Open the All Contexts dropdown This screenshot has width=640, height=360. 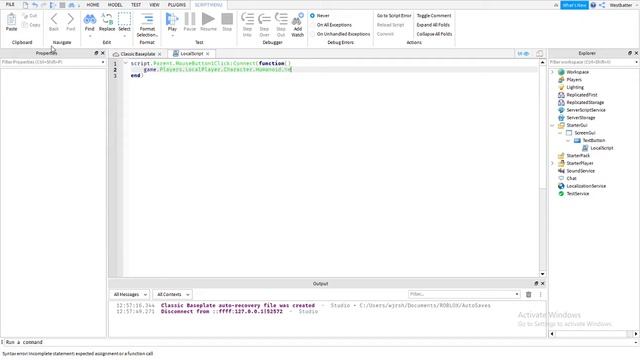(x=173, y=294)
